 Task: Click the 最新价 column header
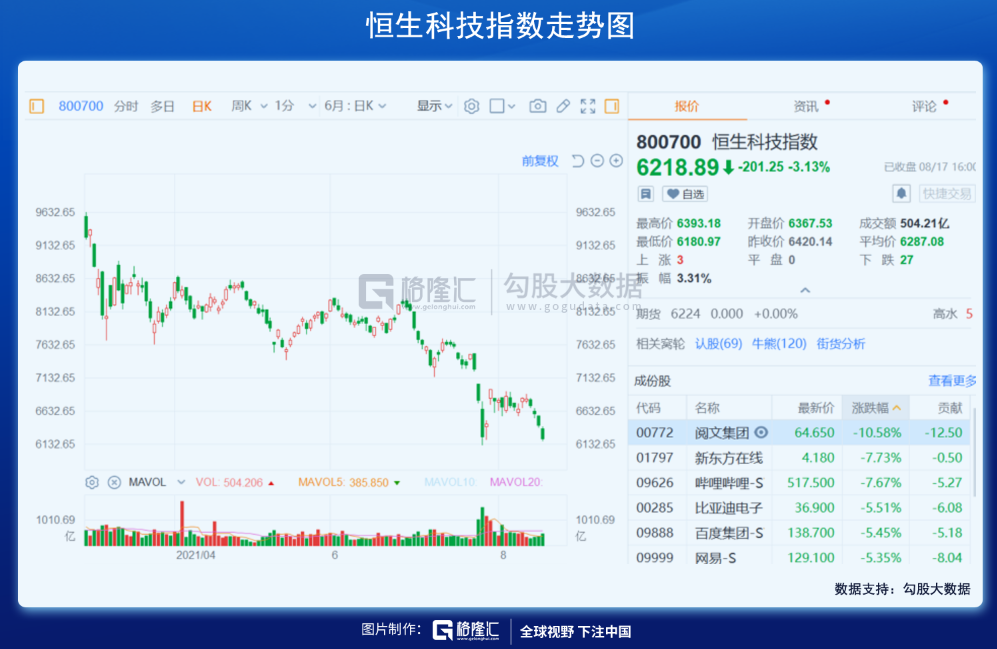pos(816,407)
